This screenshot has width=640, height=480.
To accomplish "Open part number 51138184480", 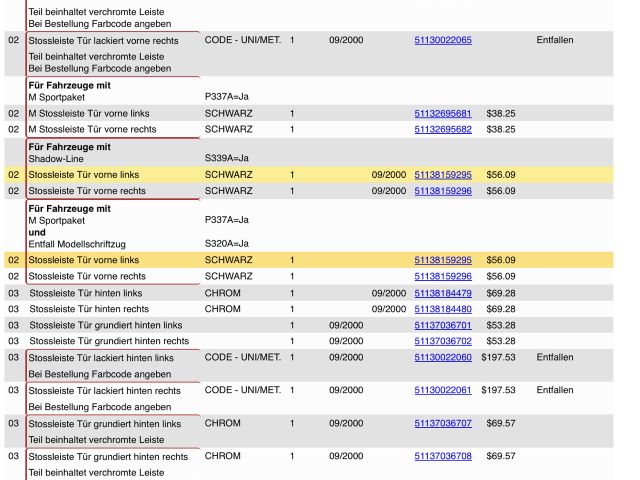I will pos(443,309).
